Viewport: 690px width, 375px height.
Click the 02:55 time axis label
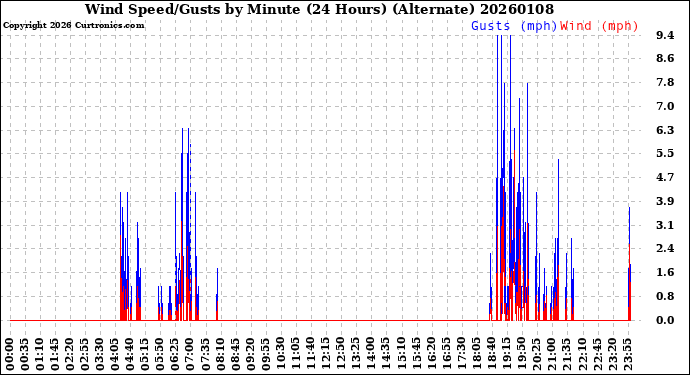click(85, 355)
